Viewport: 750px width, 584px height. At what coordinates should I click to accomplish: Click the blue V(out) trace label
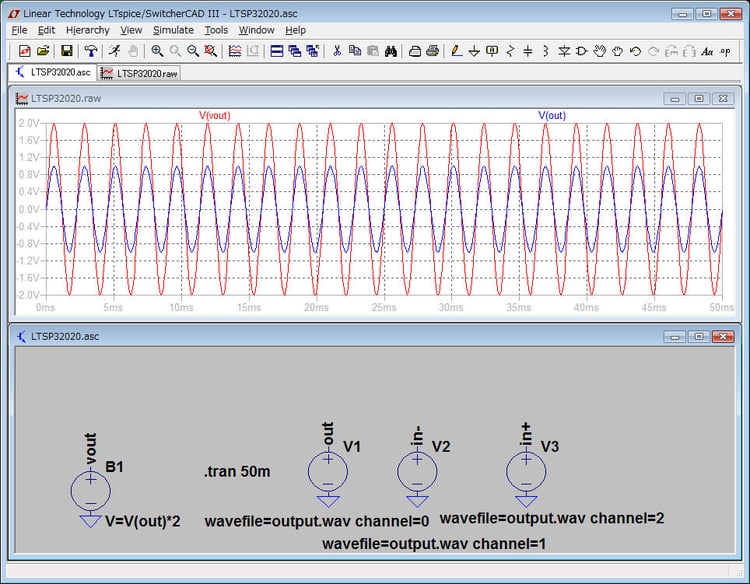coord(554,116)
